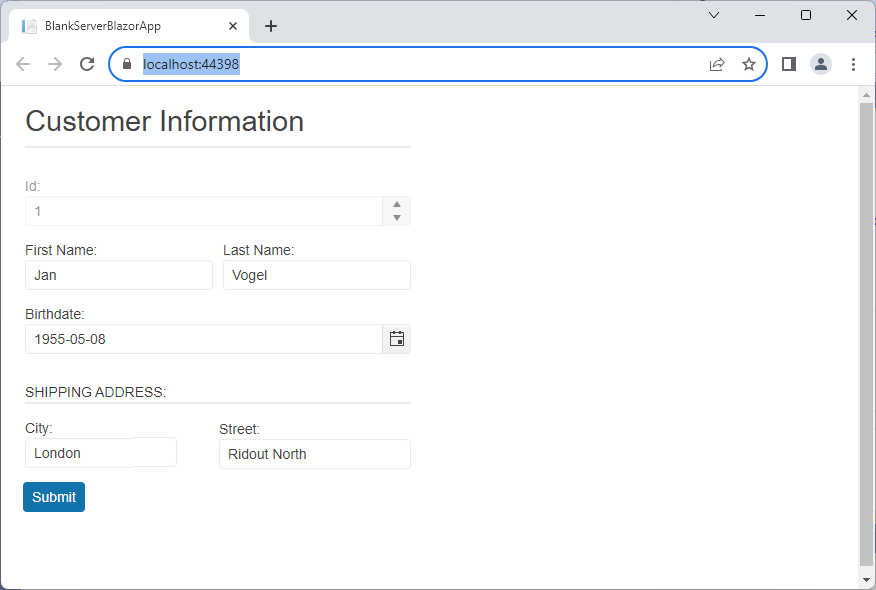This screenshot has width=876, height=590.
Task: Click into the Birthdate field 1955-05-08
Action: tap(204, 339)
